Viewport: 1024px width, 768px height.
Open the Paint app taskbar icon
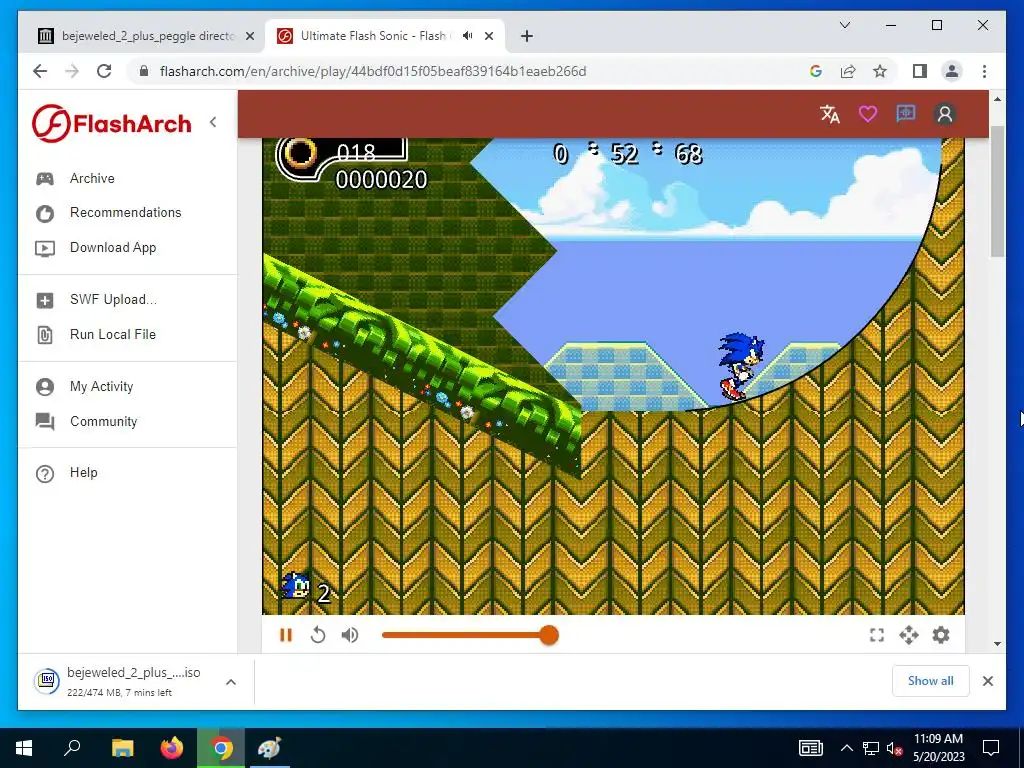pyautogui.click(x=269, y=748)
